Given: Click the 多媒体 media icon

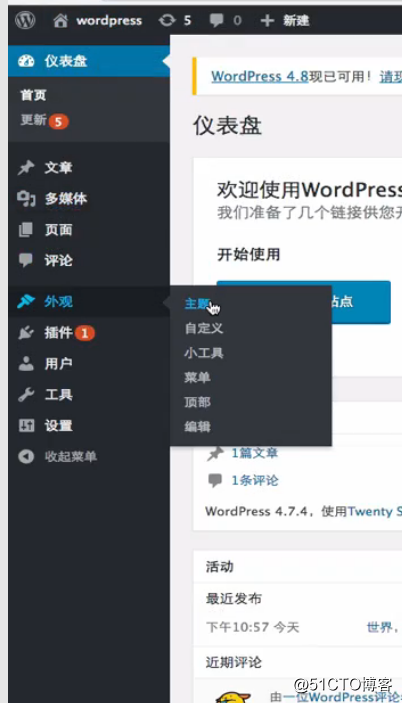Looking at the screenshot, I should tap(26, 199).
